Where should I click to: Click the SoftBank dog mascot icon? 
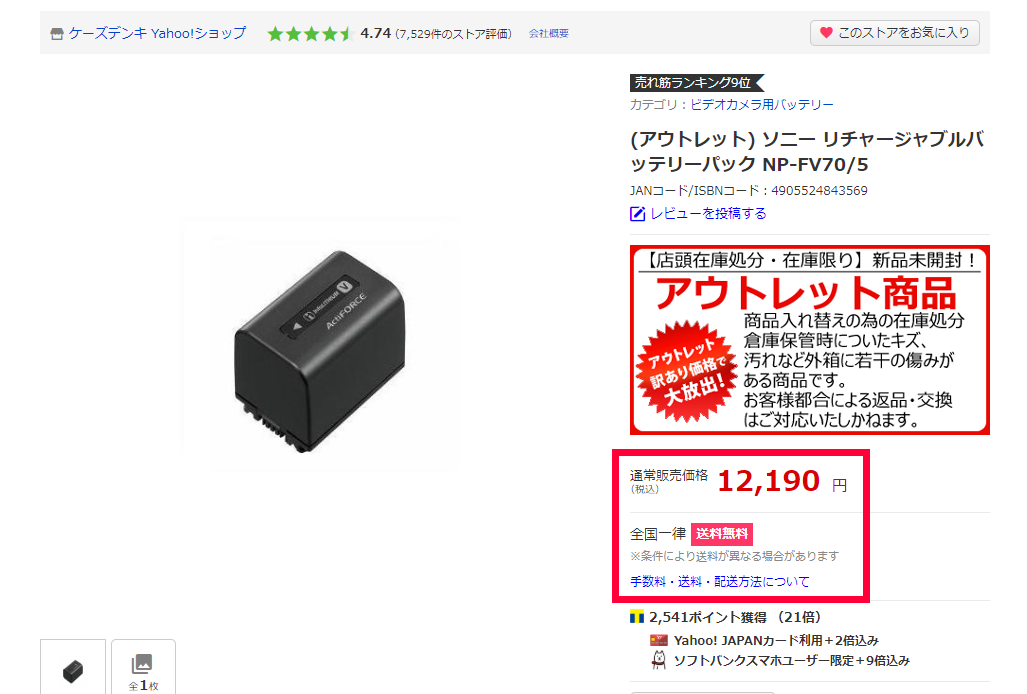pos(659,660)
